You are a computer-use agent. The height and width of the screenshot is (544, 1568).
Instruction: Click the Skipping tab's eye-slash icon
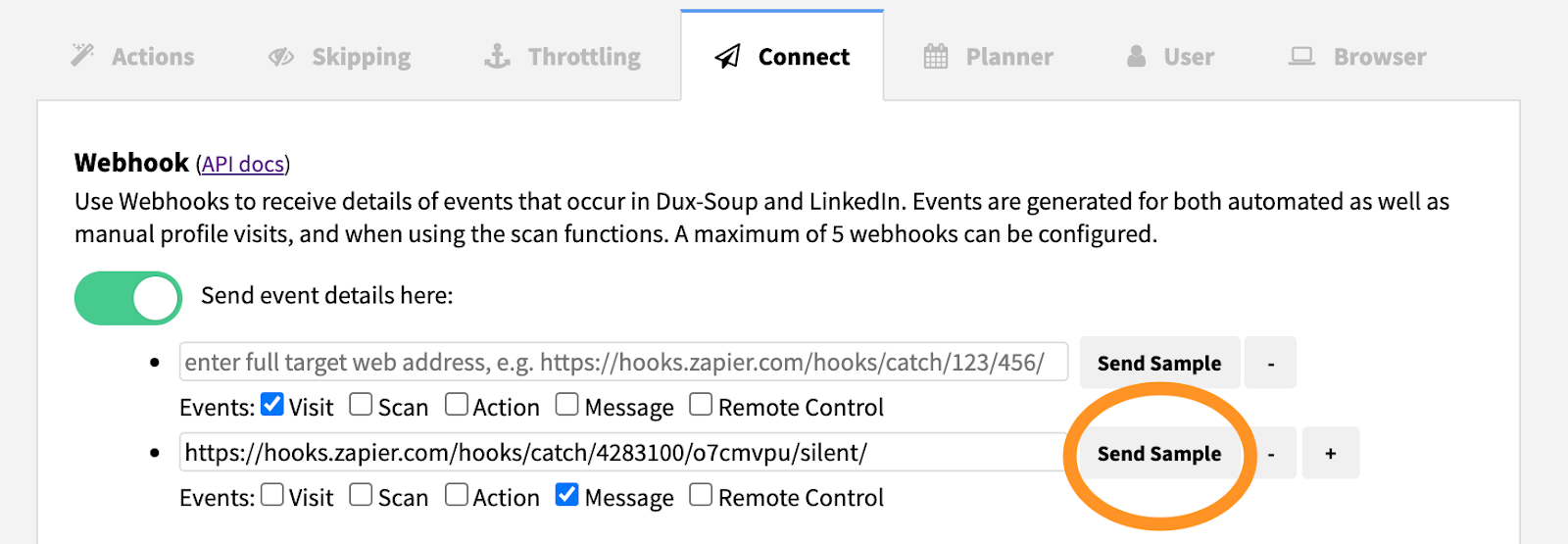(281, 57)
